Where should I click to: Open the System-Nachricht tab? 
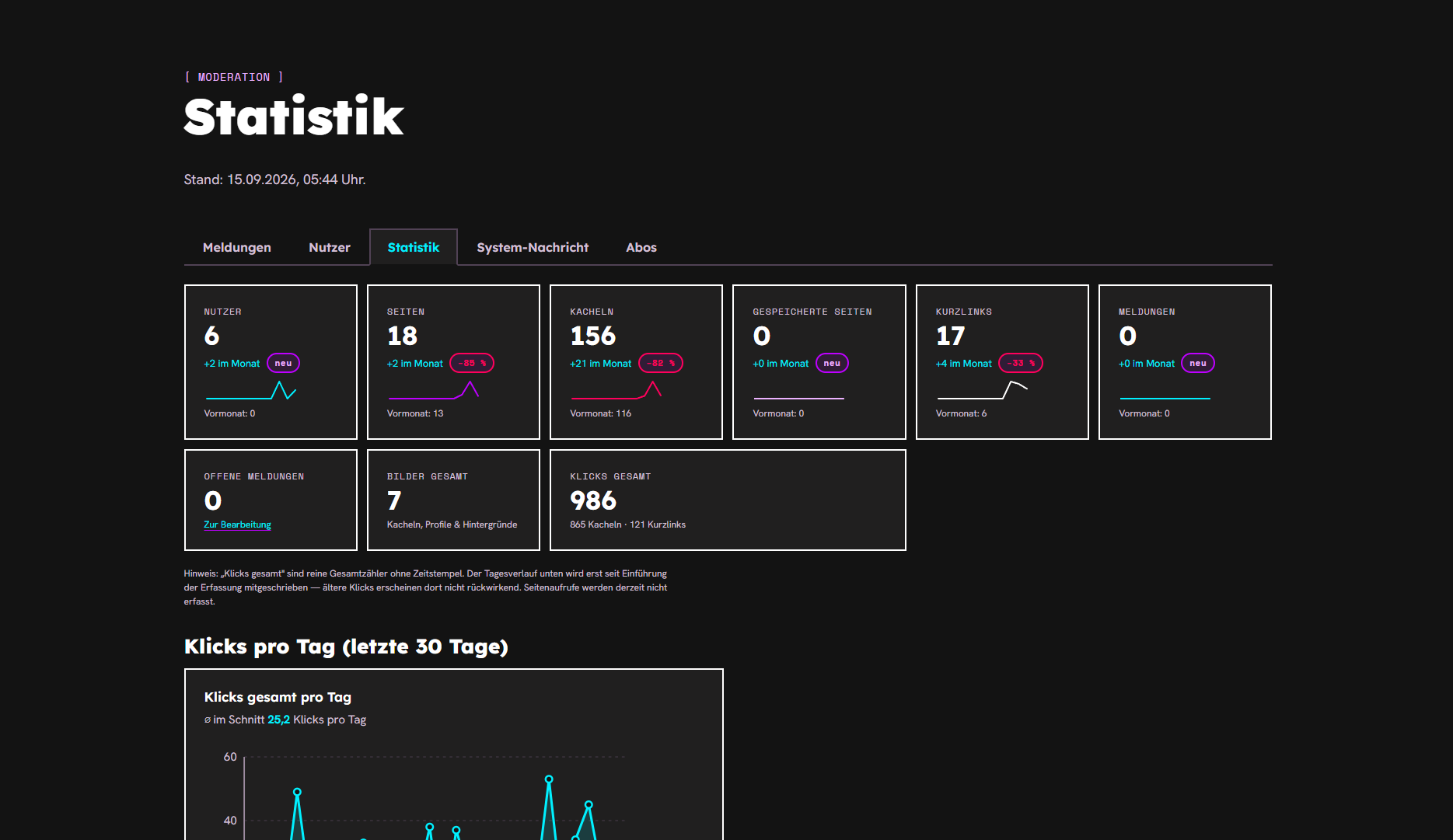(533, 247)
